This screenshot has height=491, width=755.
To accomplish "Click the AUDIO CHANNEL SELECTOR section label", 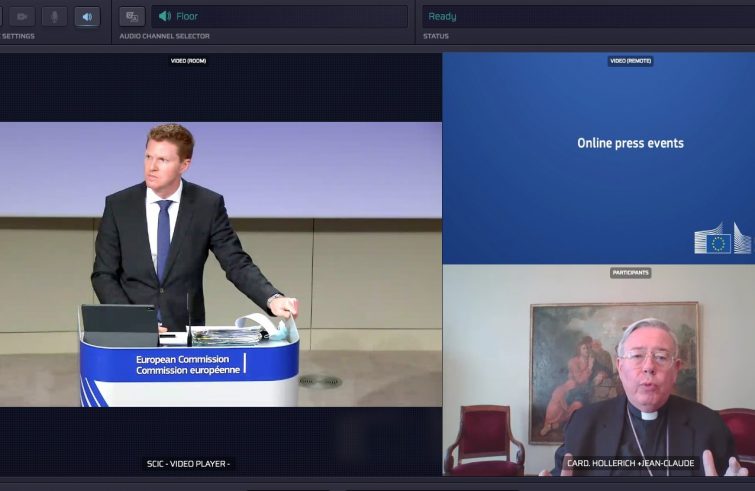I will tap(164, 37).
